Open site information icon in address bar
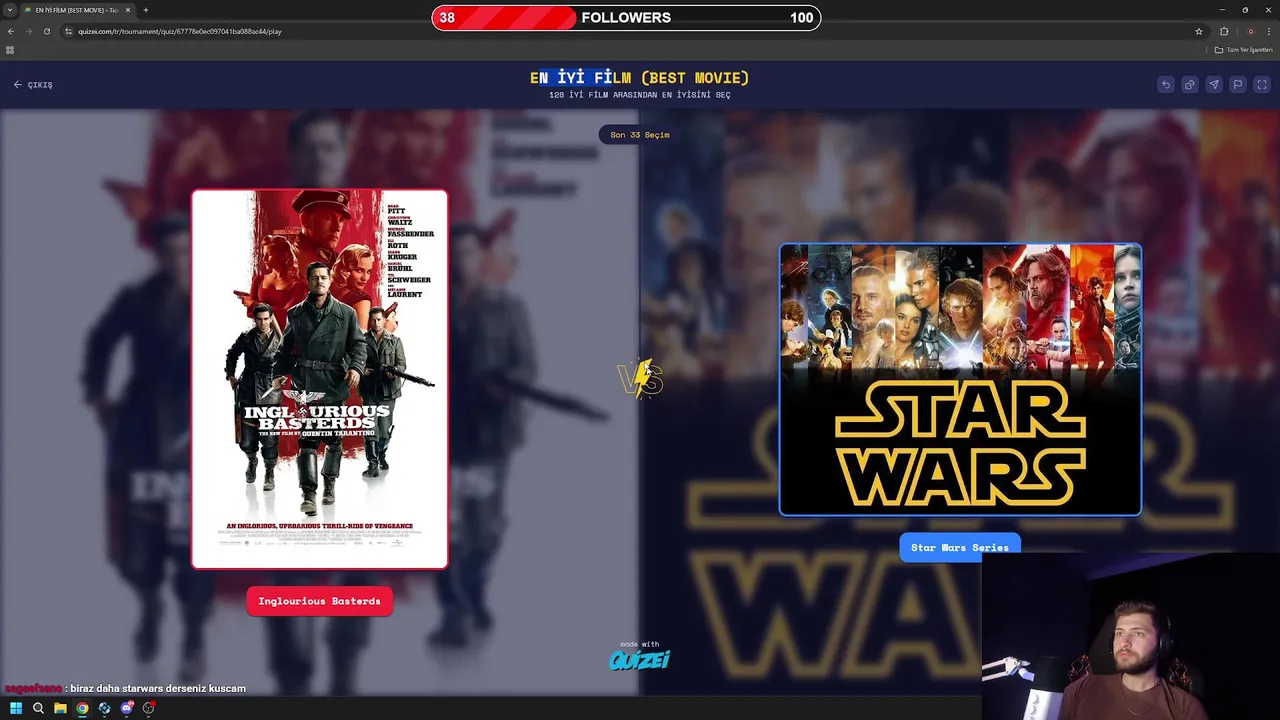 (x=69, y=31)
